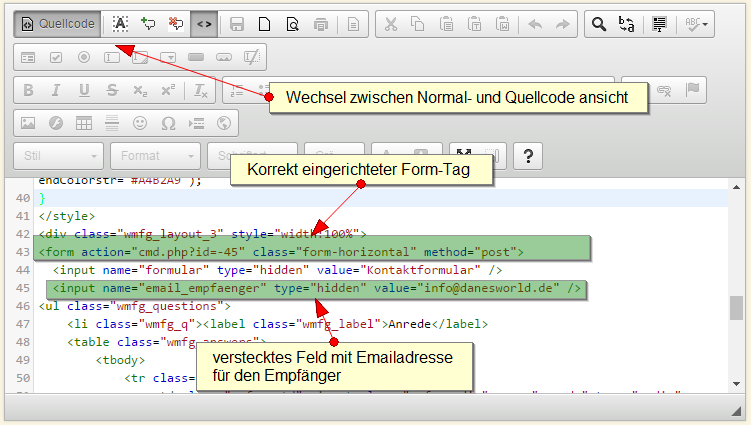Create a New Page document

(x=265, y=23)
